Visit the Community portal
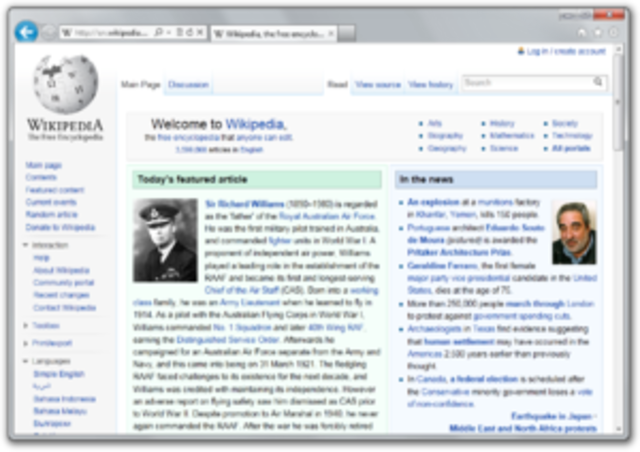 (x=64, y=283)
